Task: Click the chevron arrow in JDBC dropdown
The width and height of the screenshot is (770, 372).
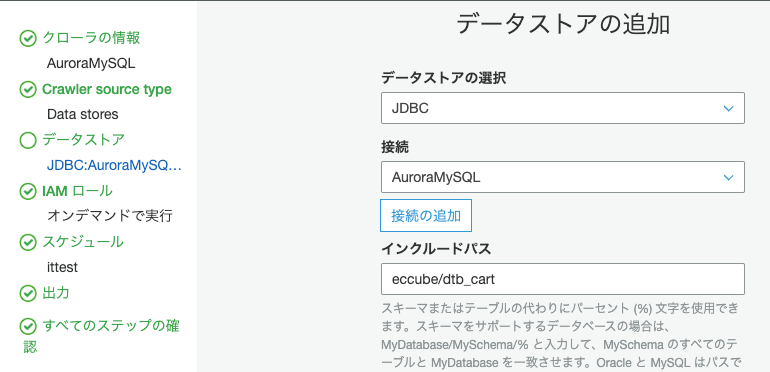Action: [728, 108]
